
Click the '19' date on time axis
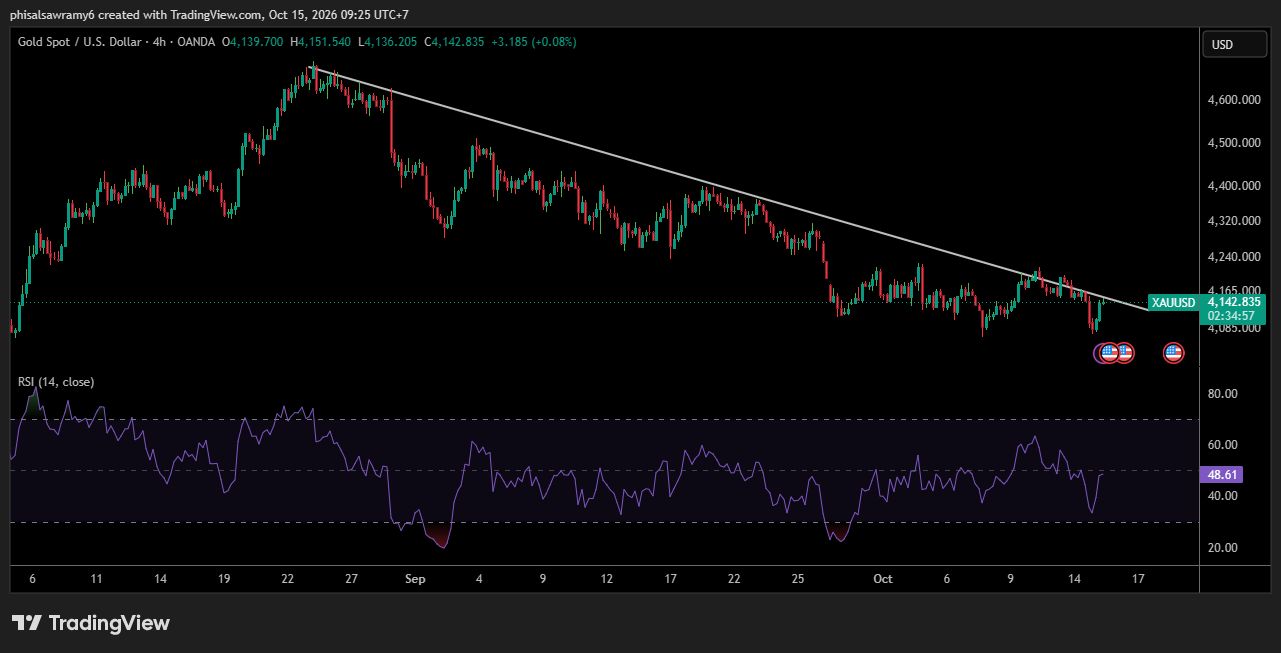(x=224, y=579)
